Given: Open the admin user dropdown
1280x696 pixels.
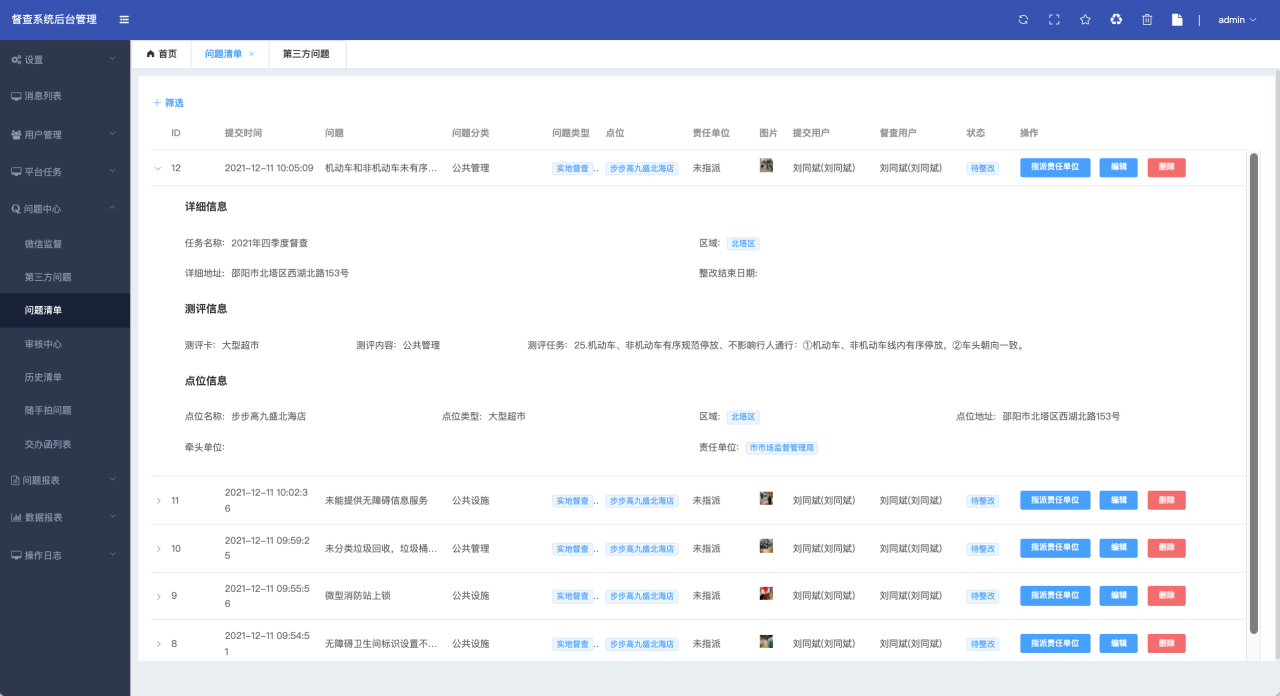Looking at the screenshot, I should [1237, 20].
